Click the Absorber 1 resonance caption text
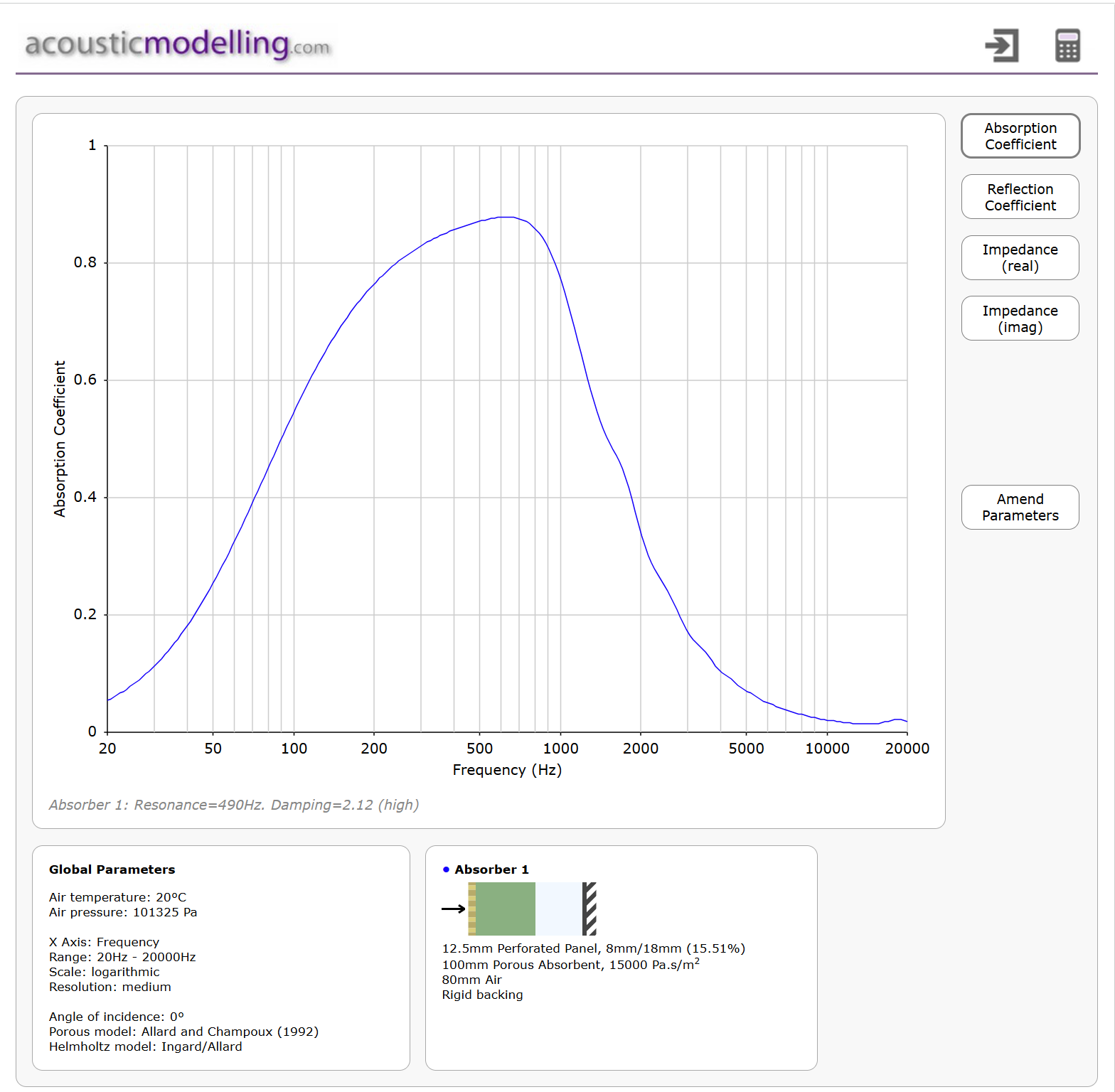The height and width of the screenshot is (1092, 1115). [x=234, y=805]
